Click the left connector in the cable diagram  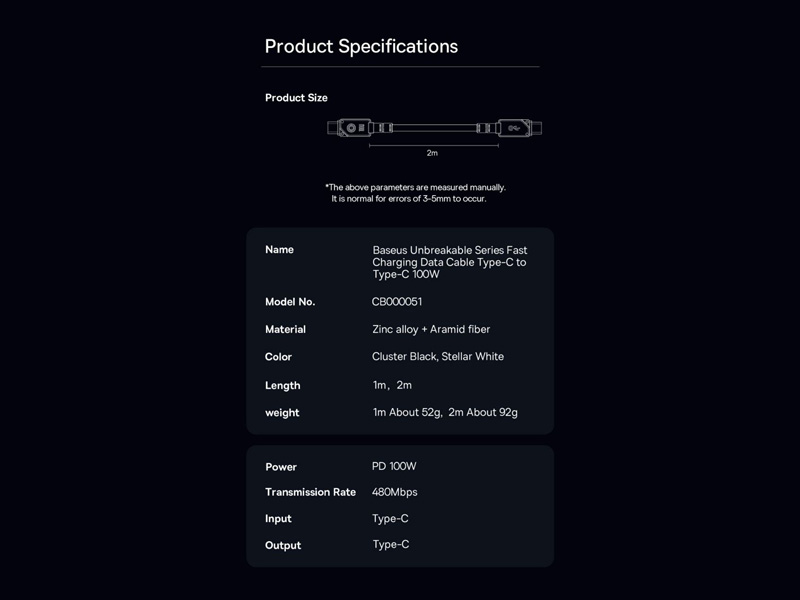pos(350,129)
